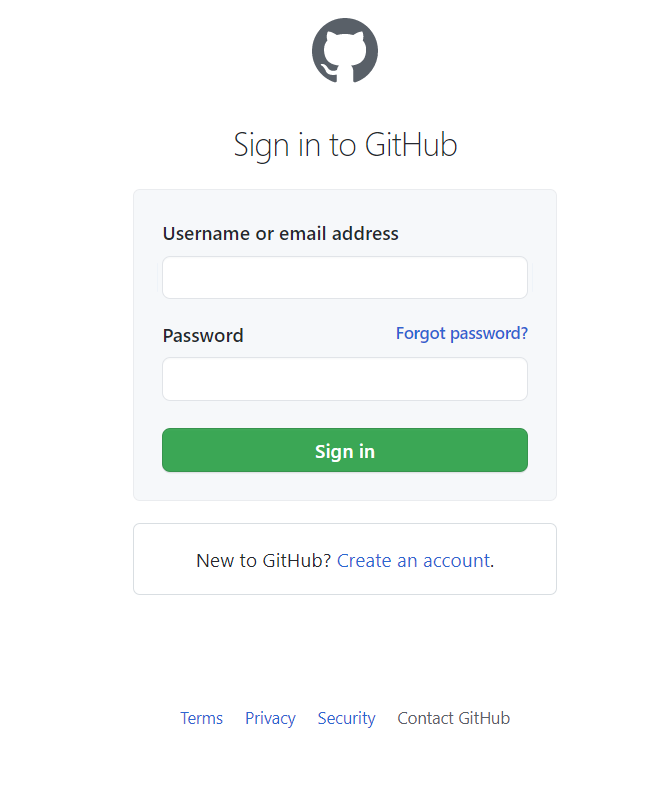Click the Contact GitHub footer link
The image size is (645, 805).
[x=453, y=718]
